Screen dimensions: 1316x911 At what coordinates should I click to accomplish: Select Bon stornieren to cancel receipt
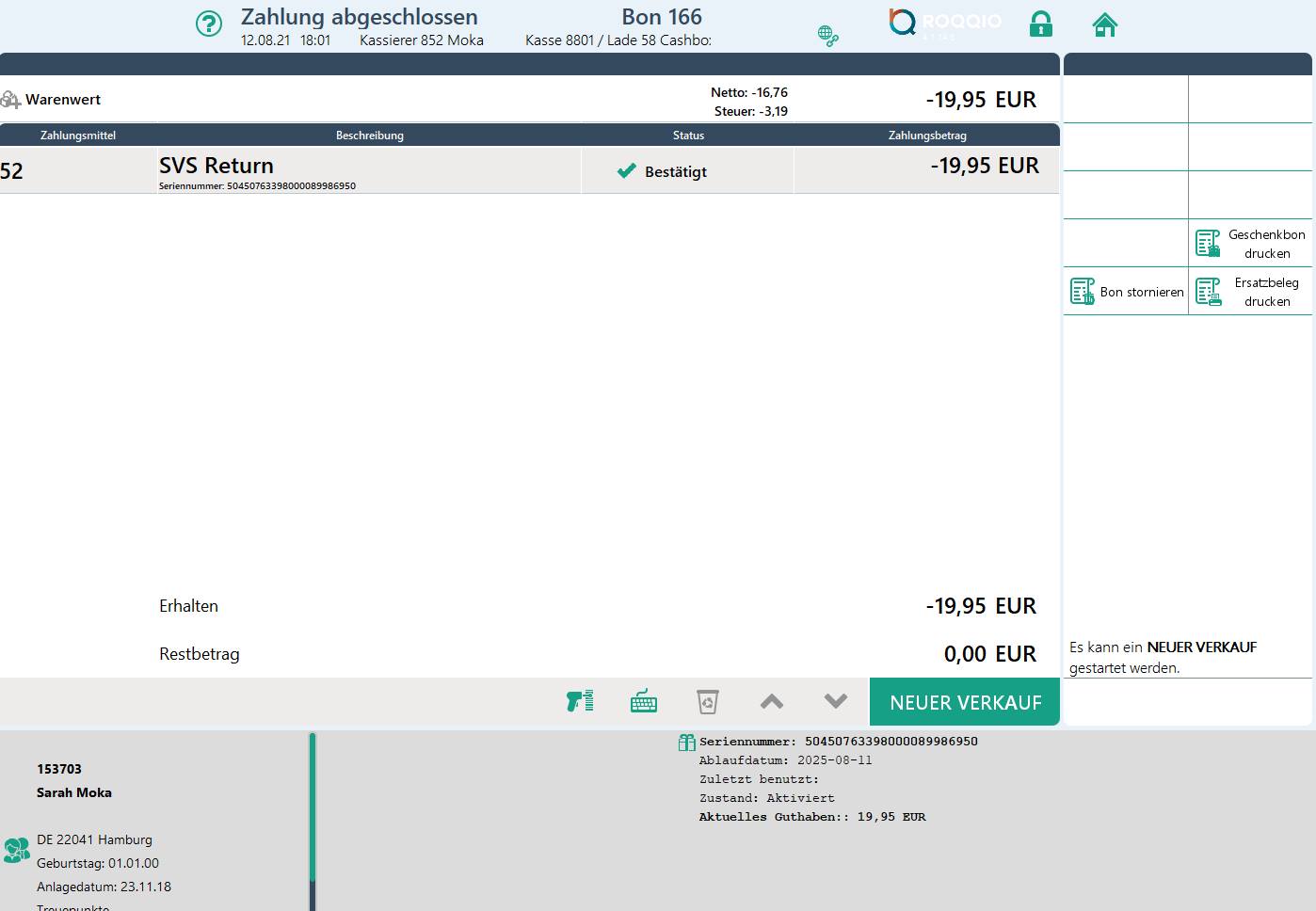coord(1127,292)
